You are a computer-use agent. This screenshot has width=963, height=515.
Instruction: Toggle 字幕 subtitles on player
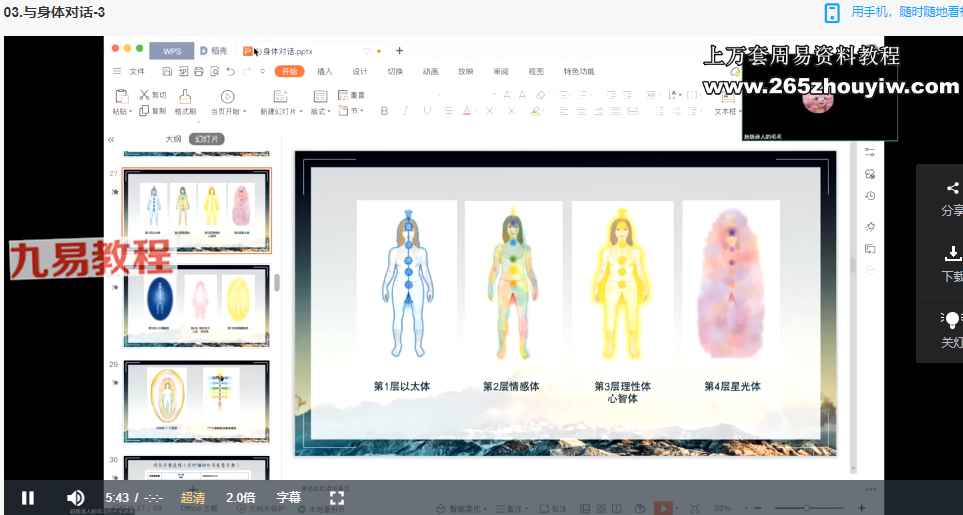[288, 497]
